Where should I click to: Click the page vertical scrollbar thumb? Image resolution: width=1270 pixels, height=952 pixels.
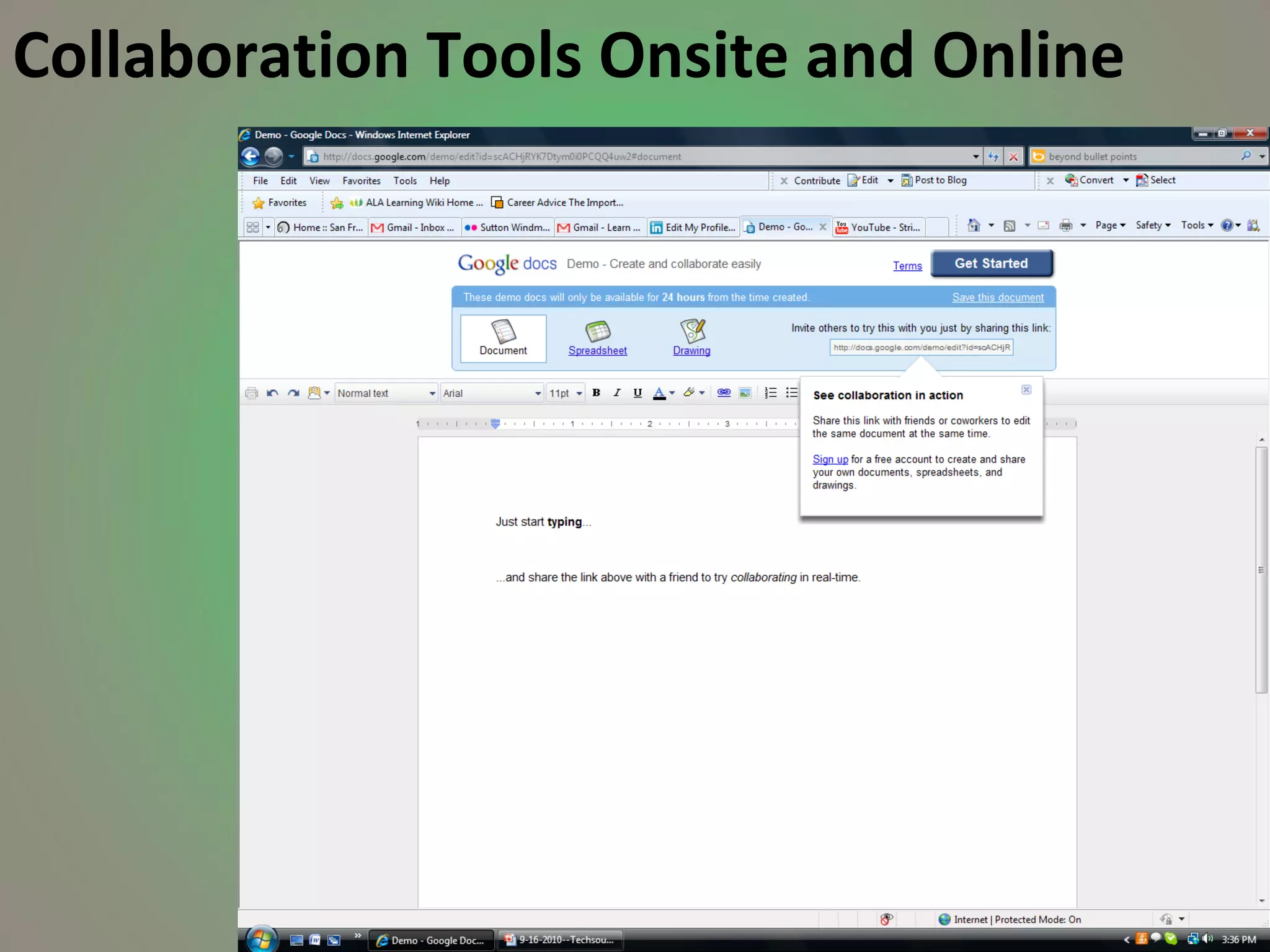(x=1261, y=570)
